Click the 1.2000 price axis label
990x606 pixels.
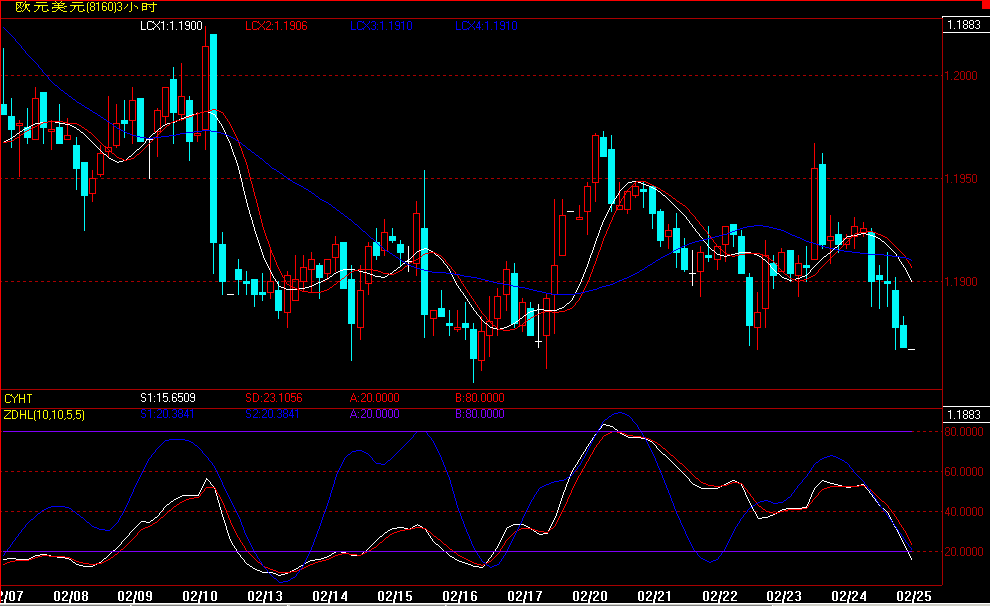pos(961,76)
